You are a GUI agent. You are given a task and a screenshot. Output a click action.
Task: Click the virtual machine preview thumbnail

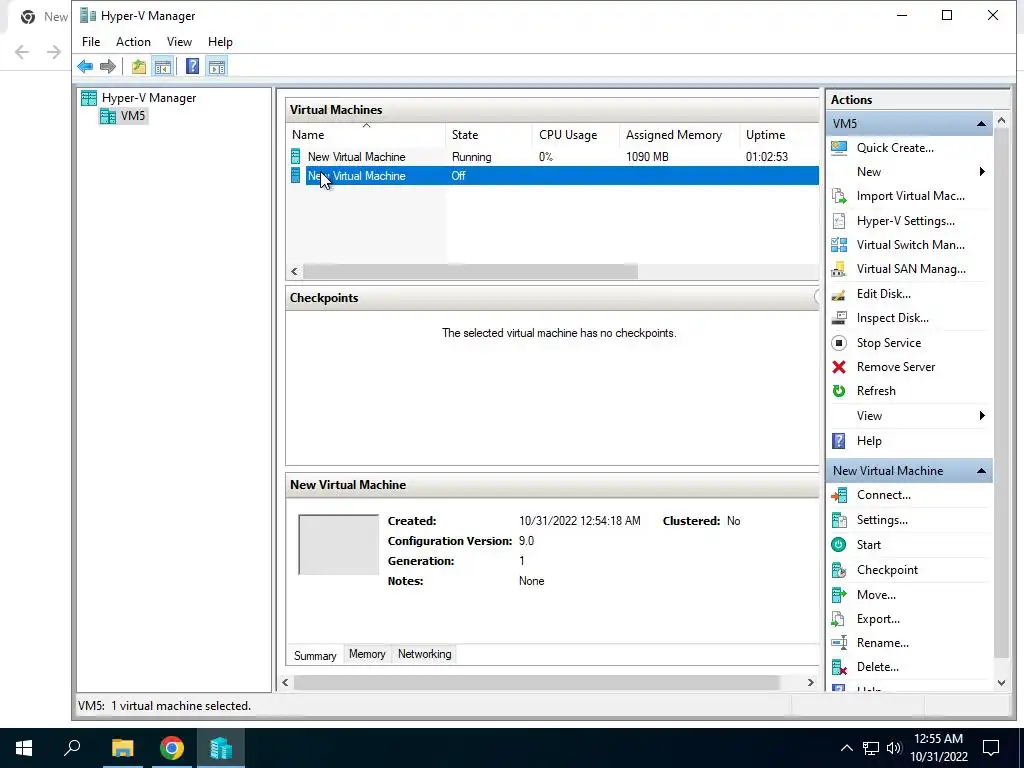pos(338,545)
